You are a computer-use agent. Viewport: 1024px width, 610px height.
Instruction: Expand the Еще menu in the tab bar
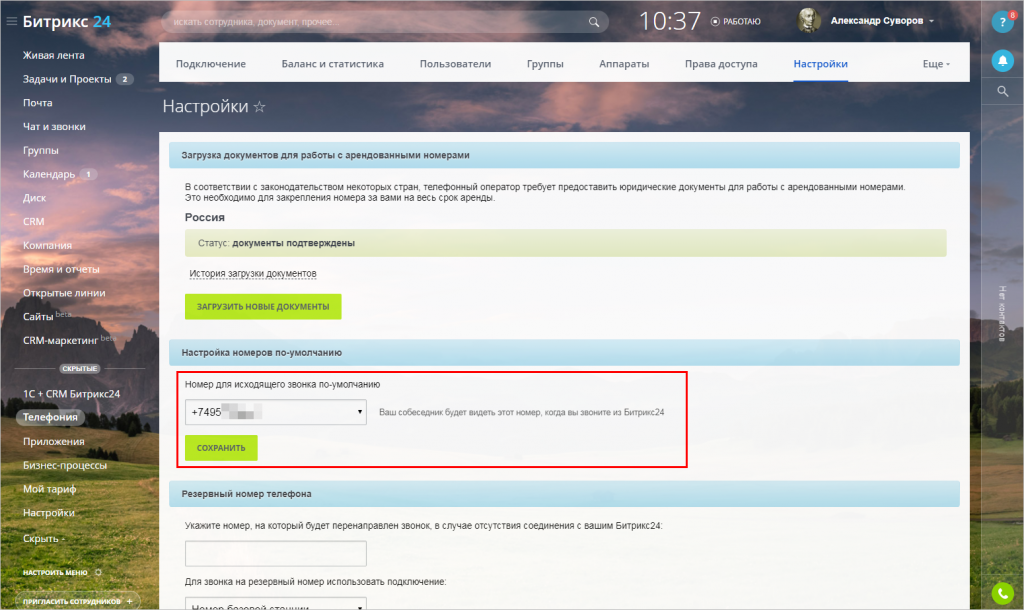tap(936, 64)
